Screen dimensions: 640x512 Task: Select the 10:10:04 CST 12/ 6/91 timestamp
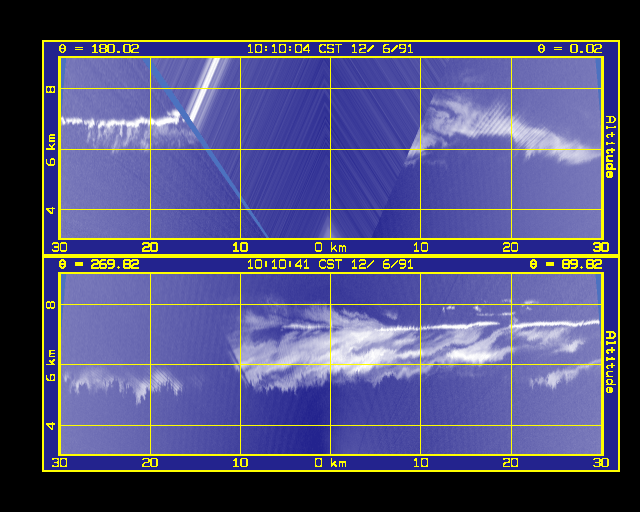(330, 49)
